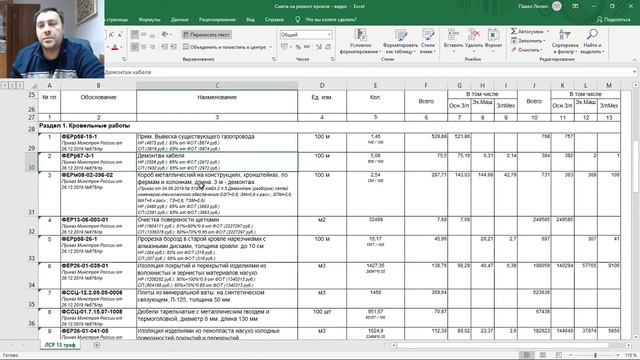
Task: Show outline level 1
Action: click(4, 85)
